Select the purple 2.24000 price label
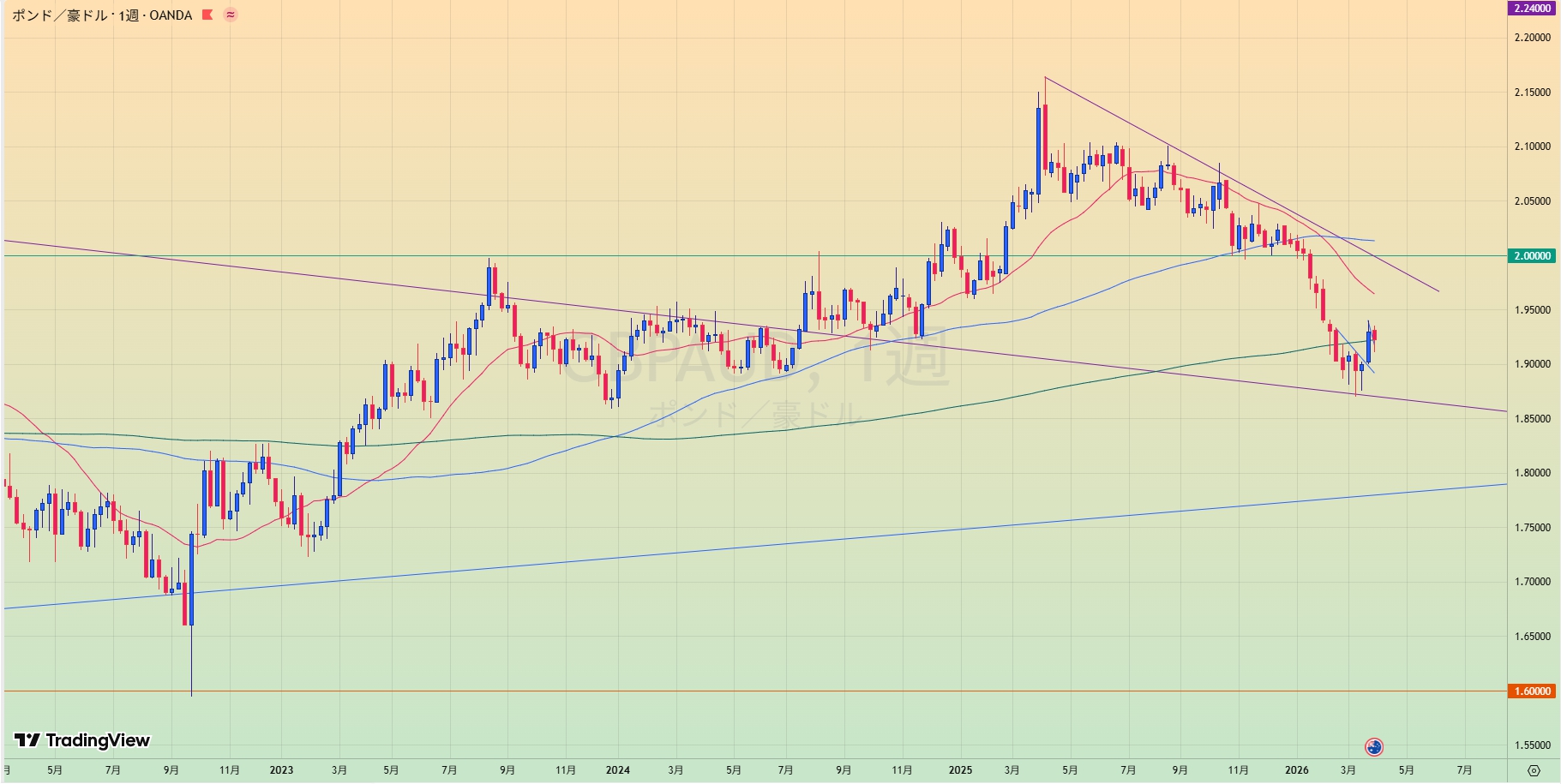Image resolution: width=1561 pixels, height=784 pixels. (1532, 9)
